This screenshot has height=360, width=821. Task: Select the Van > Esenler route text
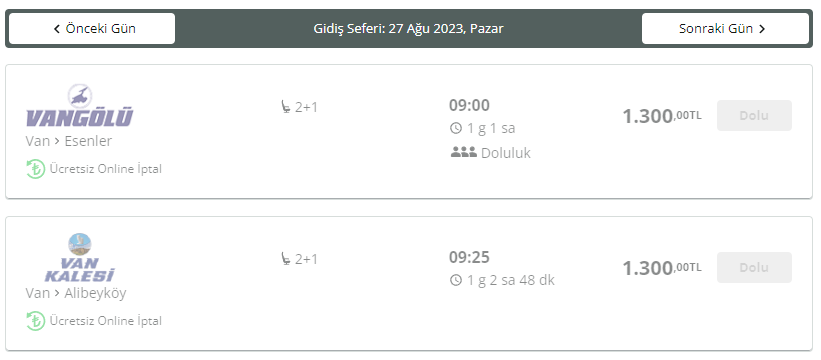(x=69, y=141)
